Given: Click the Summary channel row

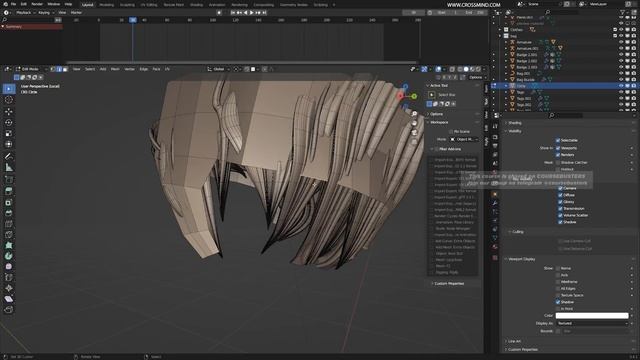Looking at the screenshot, I should (32, 27).
